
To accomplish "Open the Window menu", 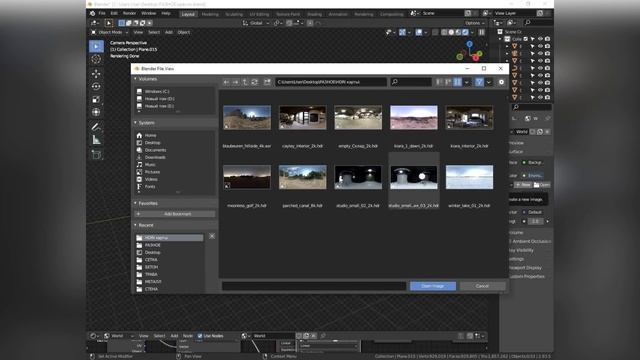I will tap(149, 13).
